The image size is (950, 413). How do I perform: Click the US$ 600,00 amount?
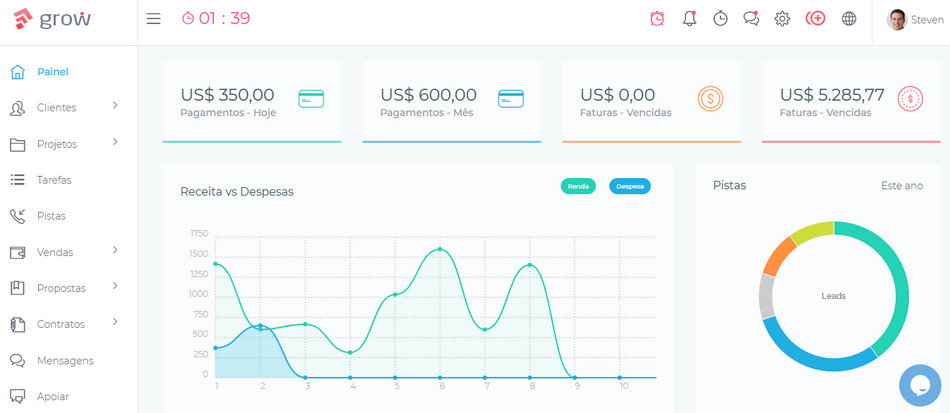(428, 94)
